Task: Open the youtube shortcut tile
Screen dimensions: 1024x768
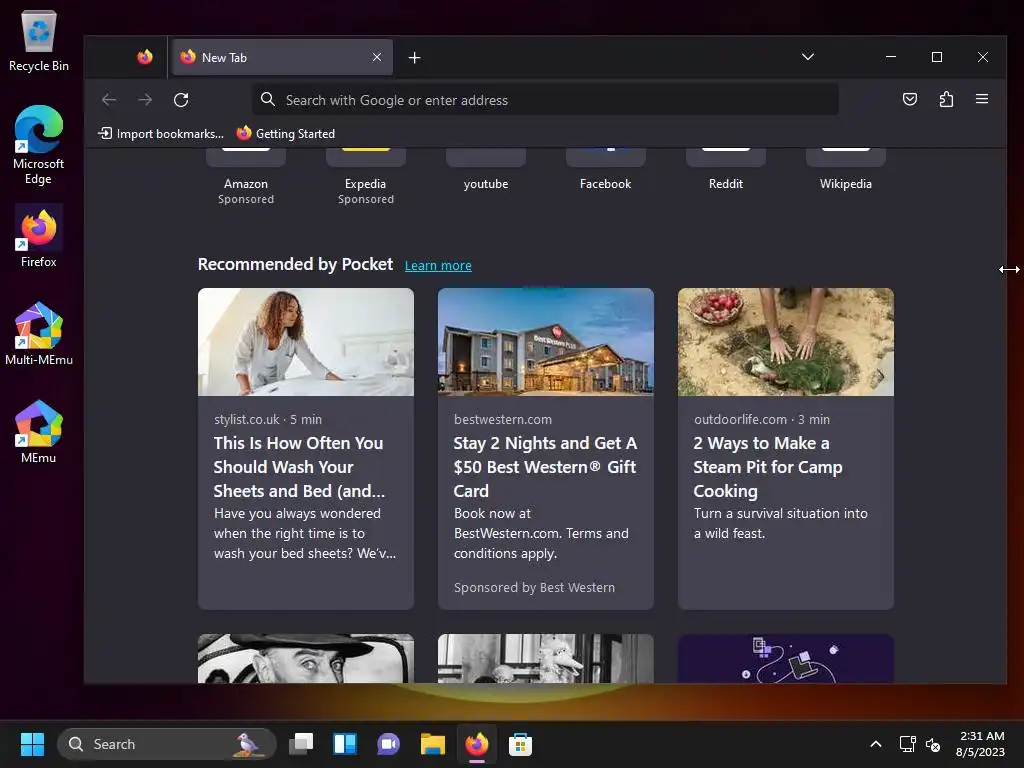Action: point(486,171)
